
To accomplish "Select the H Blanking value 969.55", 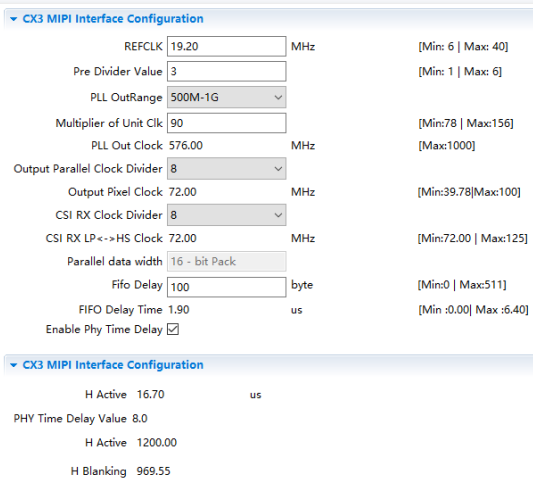I will 153,471.
